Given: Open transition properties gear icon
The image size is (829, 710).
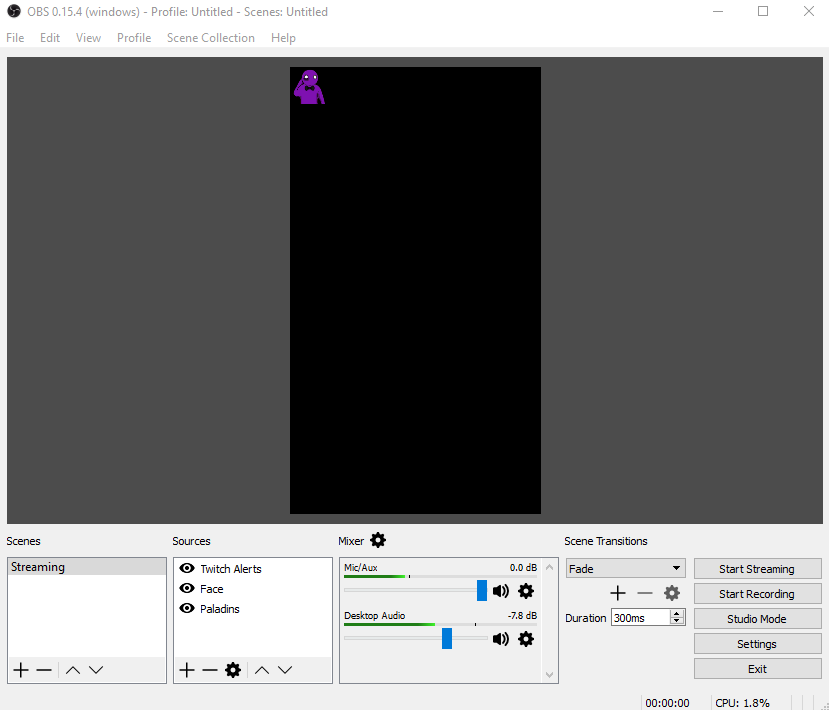Looking at the screenshot, I should (x=671, y=593).
